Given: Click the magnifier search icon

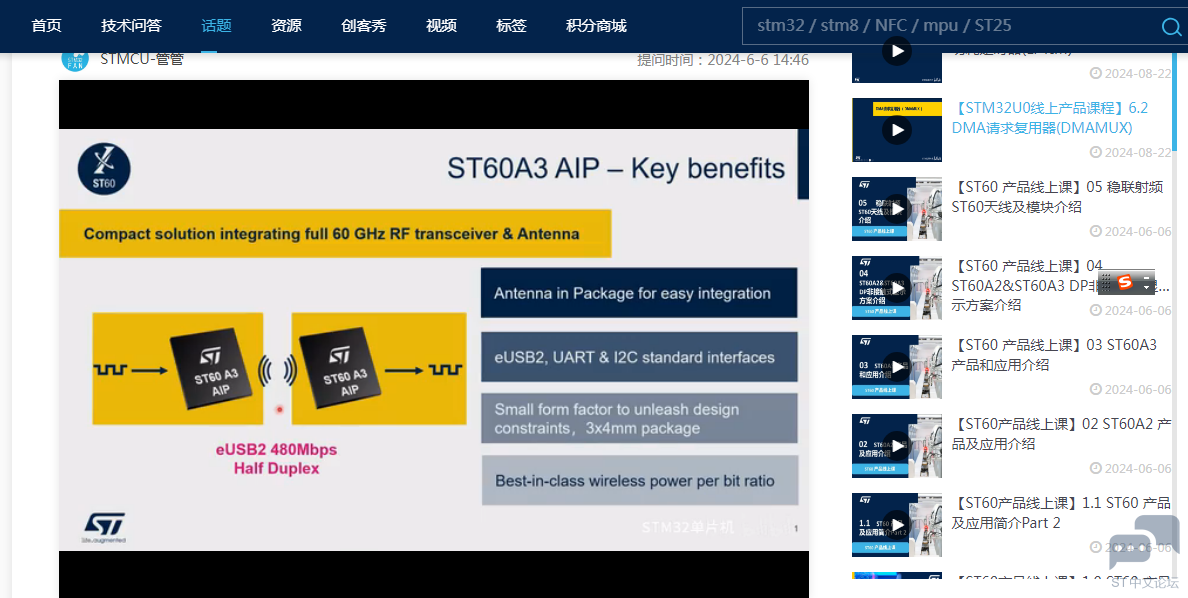Looking at the screenshot, I should click(1171, 27).
